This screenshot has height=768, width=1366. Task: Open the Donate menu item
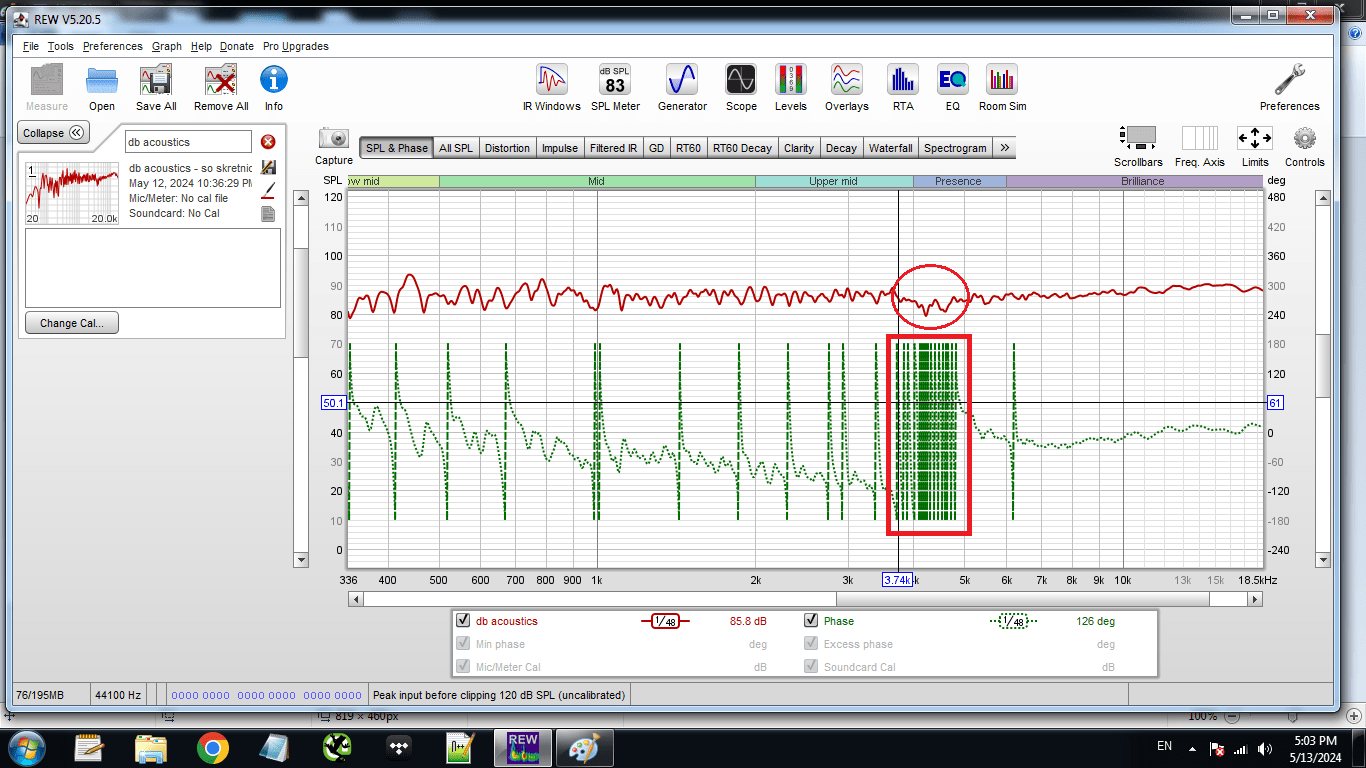237,46
